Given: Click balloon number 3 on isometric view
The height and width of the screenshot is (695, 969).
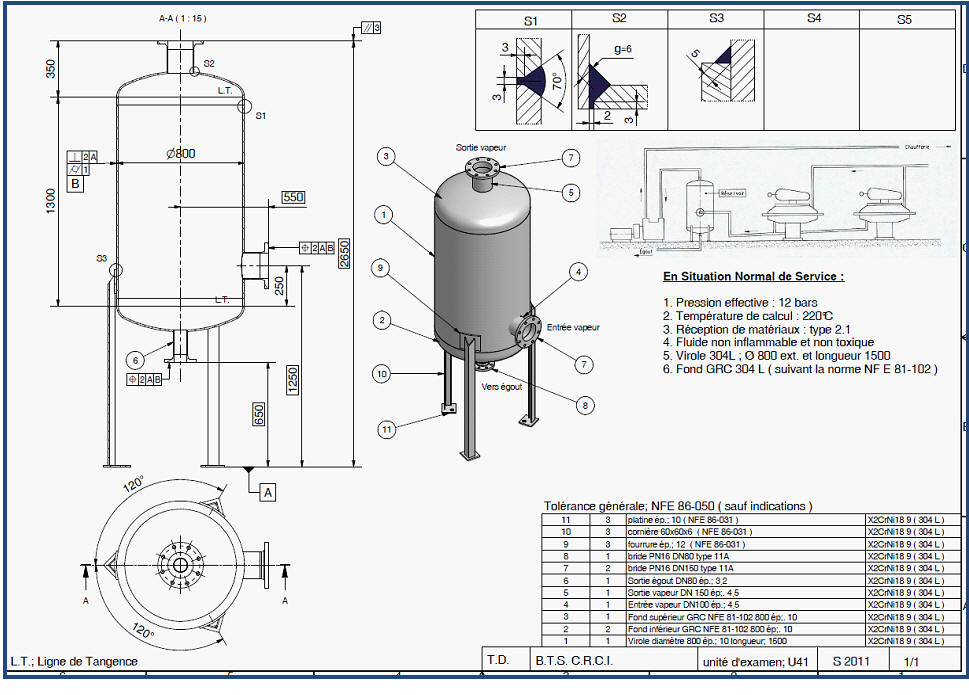Looking at the screenshot, I should click(386, 156).
